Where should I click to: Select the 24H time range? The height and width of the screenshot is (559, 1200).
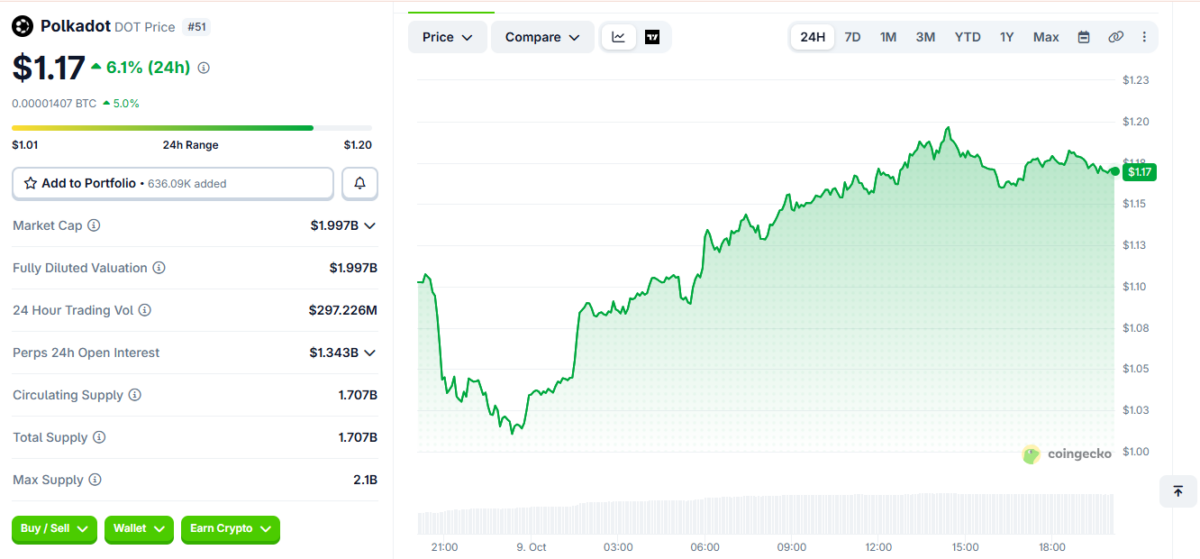coord(813,37)
